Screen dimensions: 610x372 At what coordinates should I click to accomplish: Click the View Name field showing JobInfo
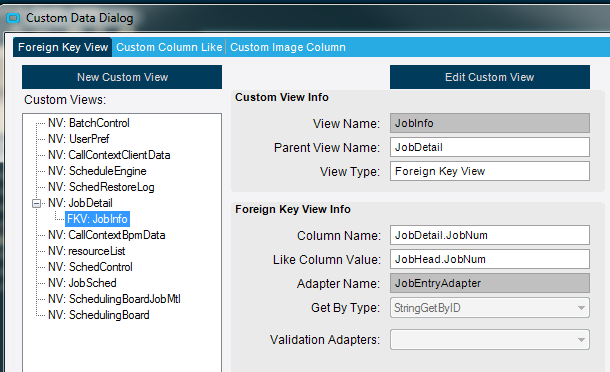click(490, 123)
